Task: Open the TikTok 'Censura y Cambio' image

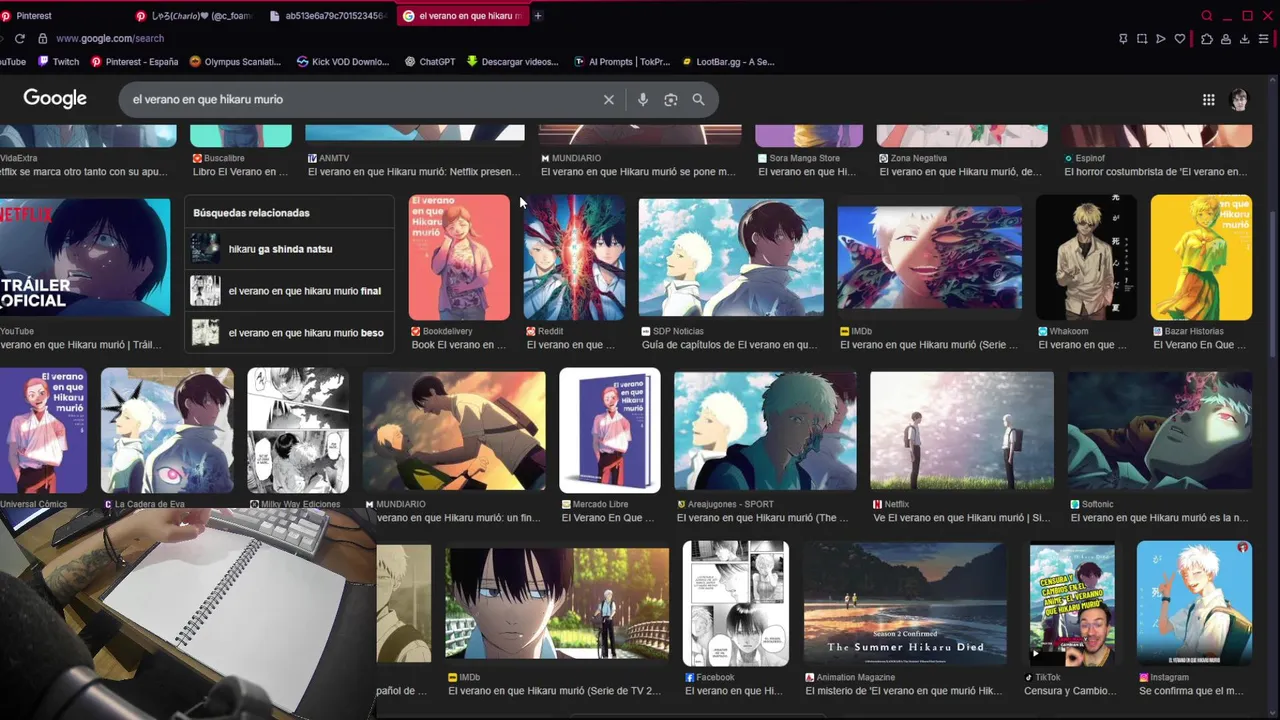Action: (x=1072, y=603)
